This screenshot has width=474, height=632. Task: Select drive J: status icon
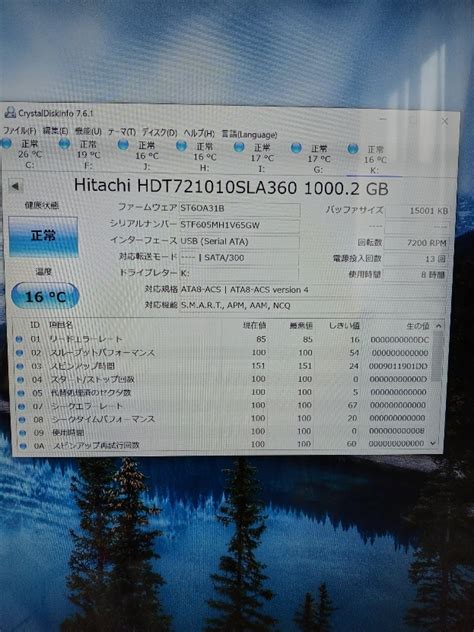click(x=123, y=144)
